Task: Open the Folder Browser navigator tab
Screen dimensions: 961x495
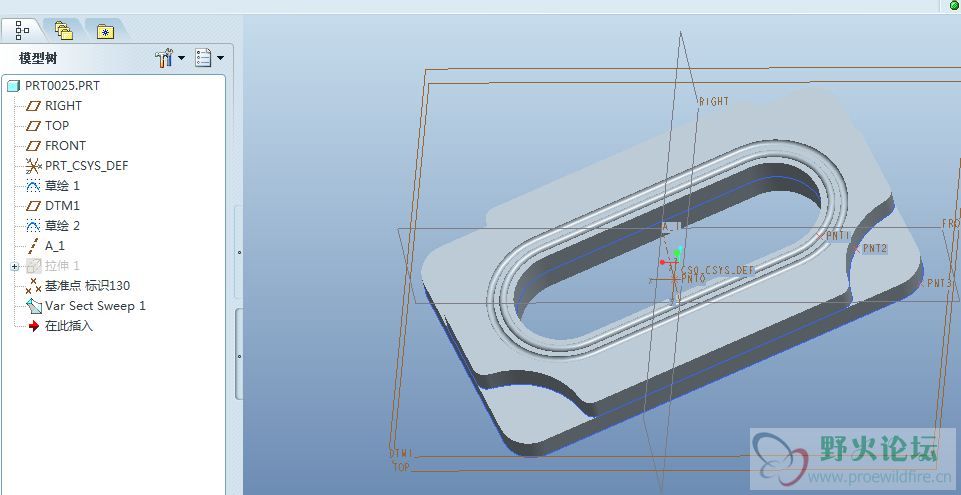Action: tap(63, 30)
